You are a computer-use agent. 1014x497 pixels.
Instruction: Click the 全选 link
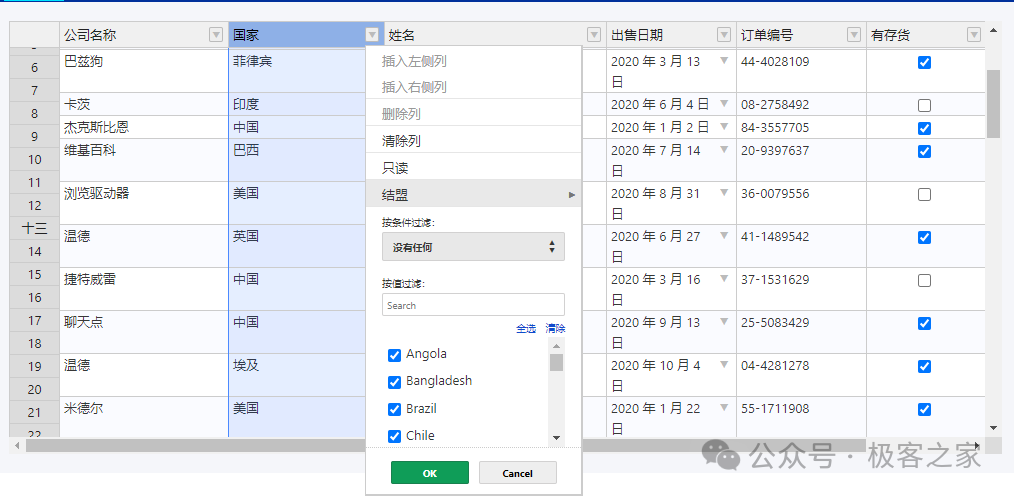pyautogui.click(x=525, y=328)
